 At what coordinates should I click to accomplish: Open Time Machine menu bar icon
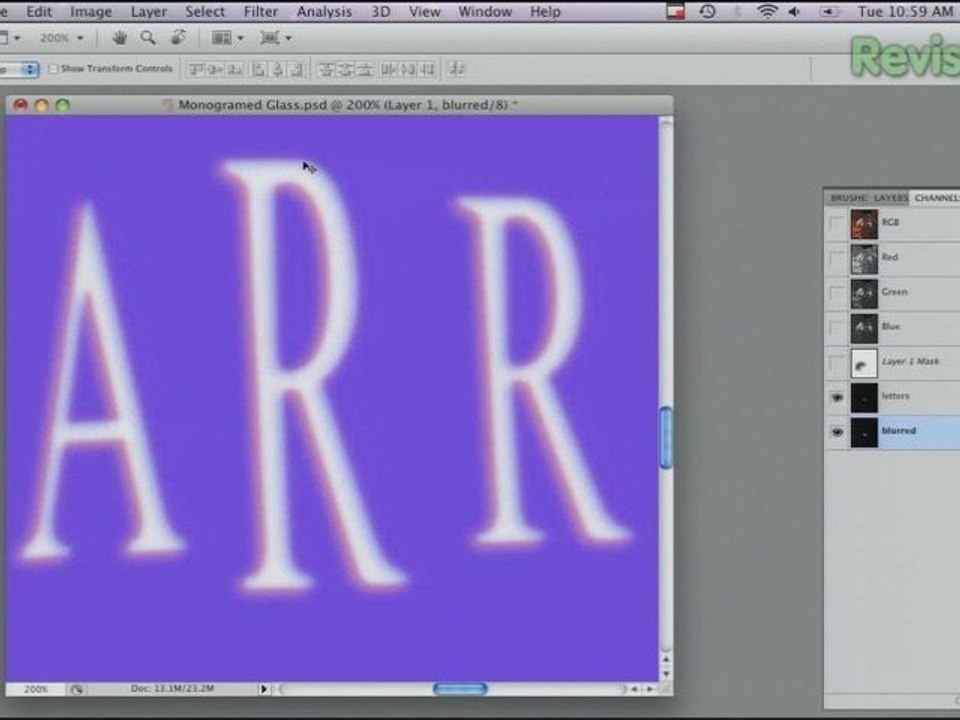pyautogui.click(x=707, y=11)
